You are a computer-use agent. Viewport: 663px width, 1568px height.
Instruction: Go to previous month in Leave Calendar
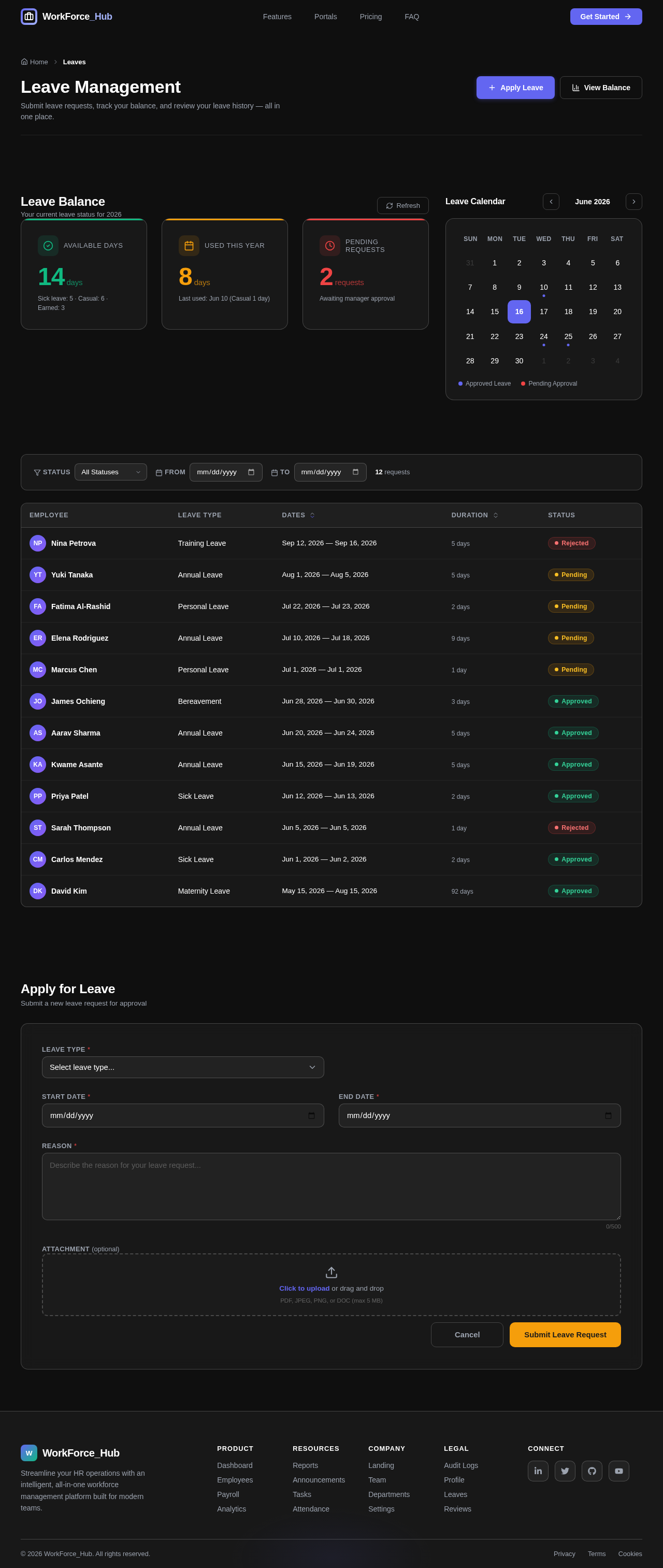(551, 202)
